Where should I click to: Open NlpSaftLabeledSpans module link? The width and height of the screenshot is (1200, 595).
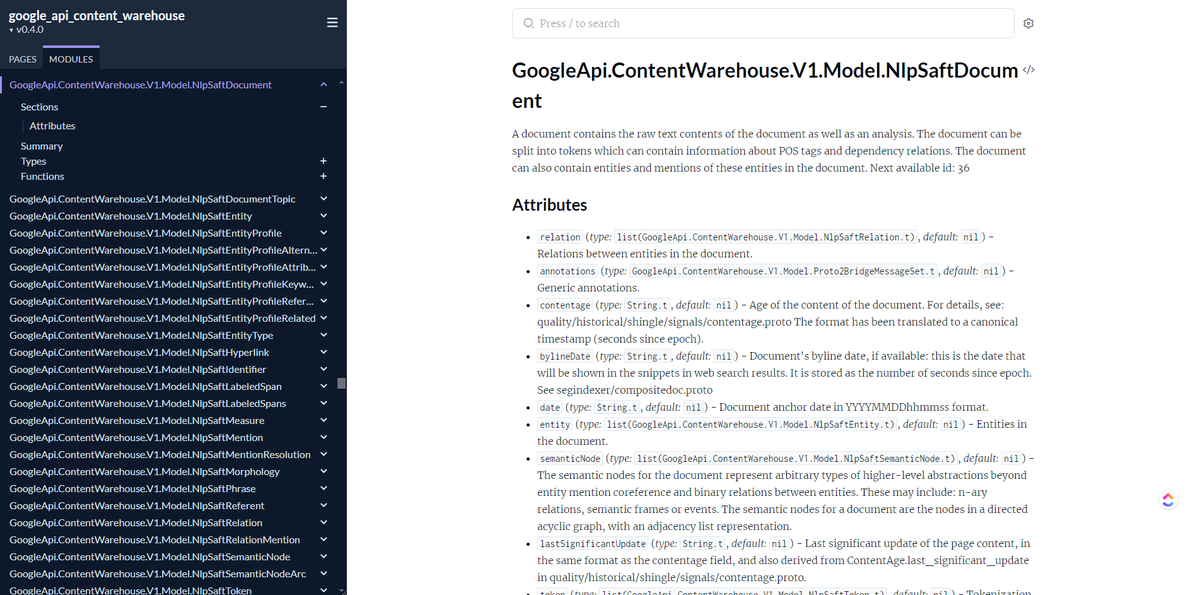[x=147, y=403]
